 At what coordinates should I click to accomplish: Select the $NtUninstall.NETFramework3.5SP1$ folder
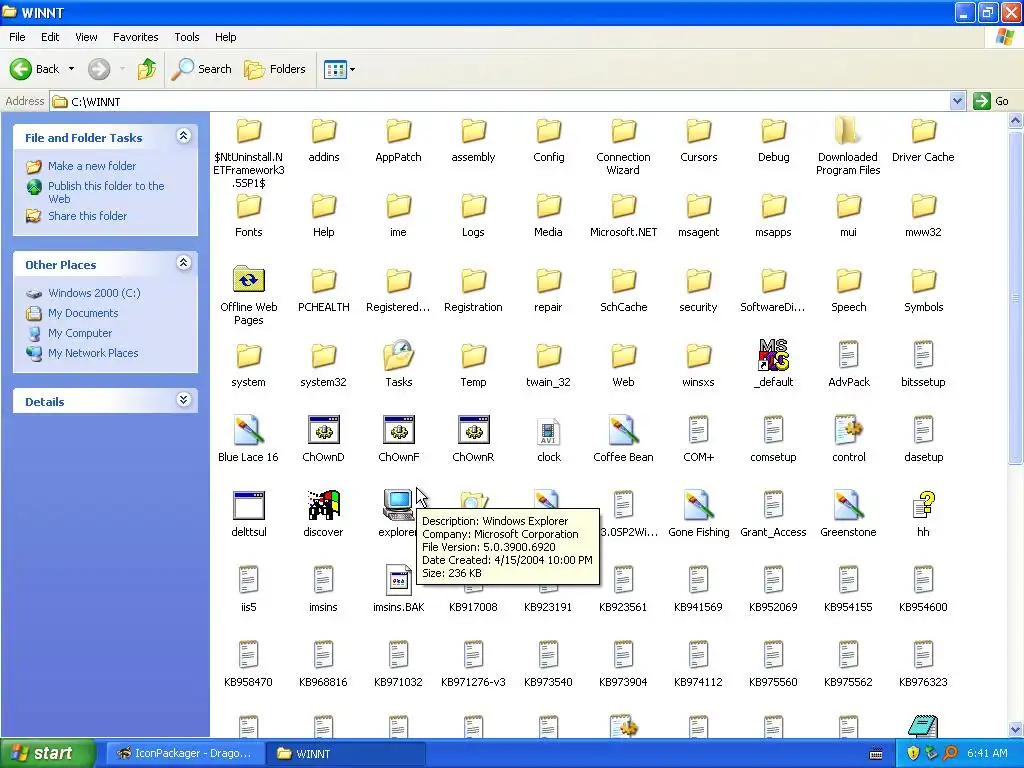point(248,131)
